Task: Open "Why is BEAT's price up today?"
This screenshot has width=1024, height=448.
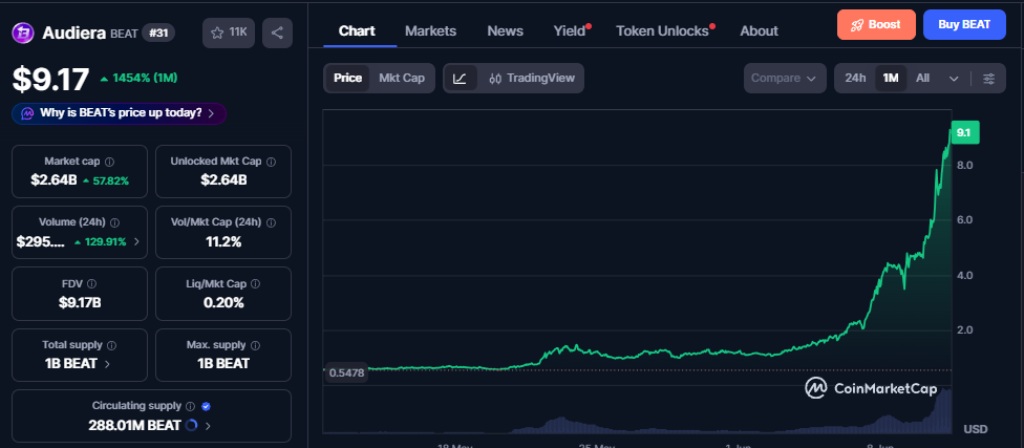Action: (x=119, y=113)
